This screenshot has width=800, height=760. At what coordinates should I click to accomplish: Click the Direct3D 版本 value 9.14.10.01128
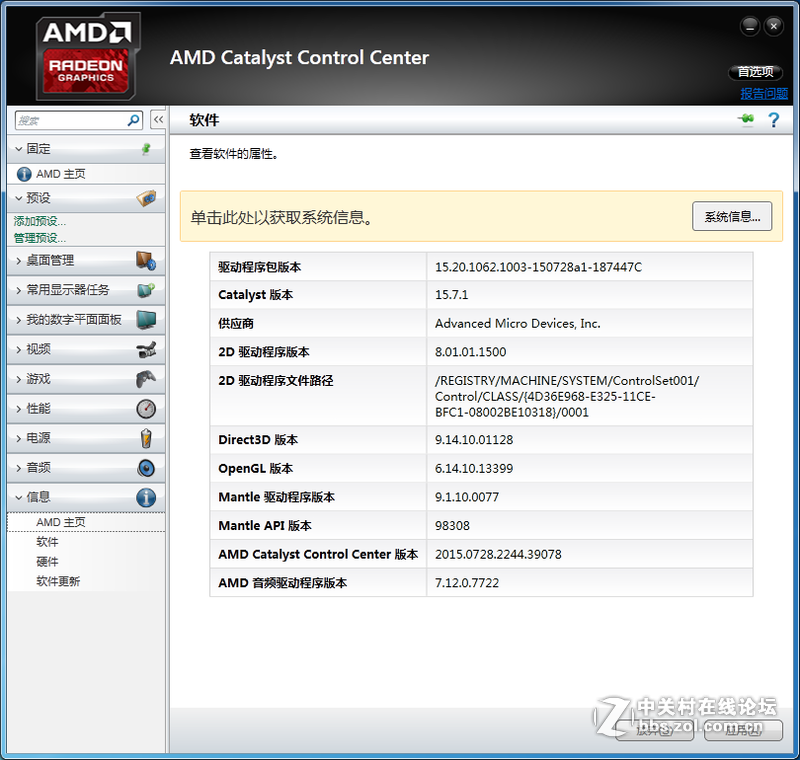474,440
